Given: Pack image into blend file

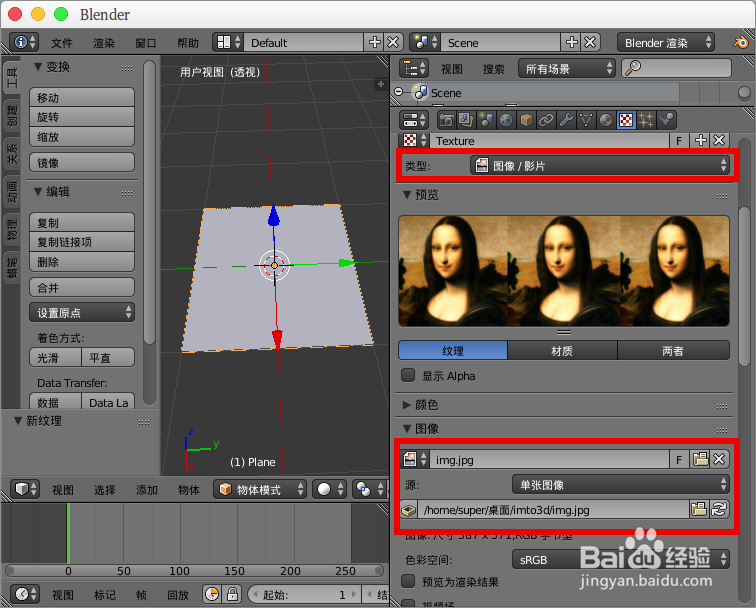Looking at the screenshot, I should [x=409, y=510].
